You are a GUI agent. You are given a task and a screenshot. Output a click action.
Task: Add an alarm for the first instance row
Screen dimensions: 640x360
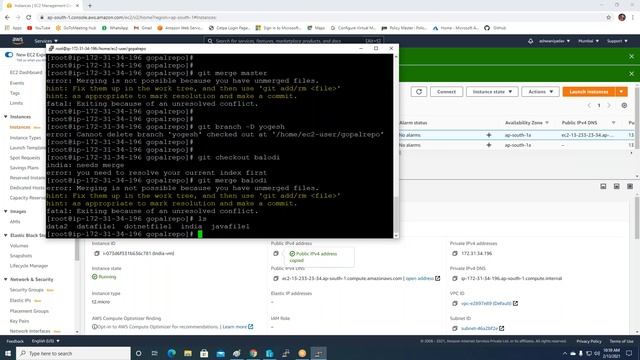point(489,135)
